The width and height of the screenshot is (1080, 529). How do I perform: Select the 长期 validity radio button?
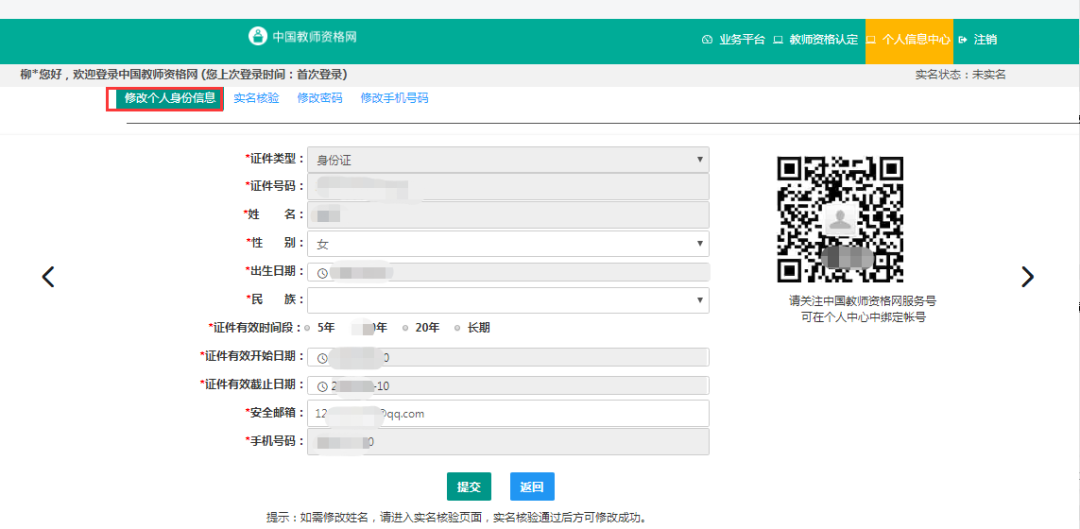(458, 328)
